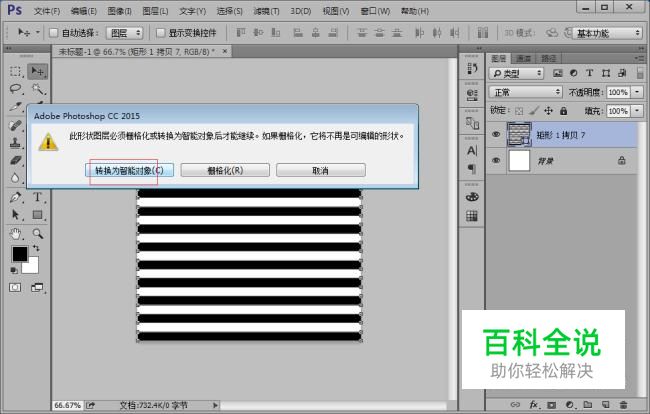This screenshot has width=650, height=414.
Task: Click the 栅格化(R) button
Action: [x=225, y=170]
